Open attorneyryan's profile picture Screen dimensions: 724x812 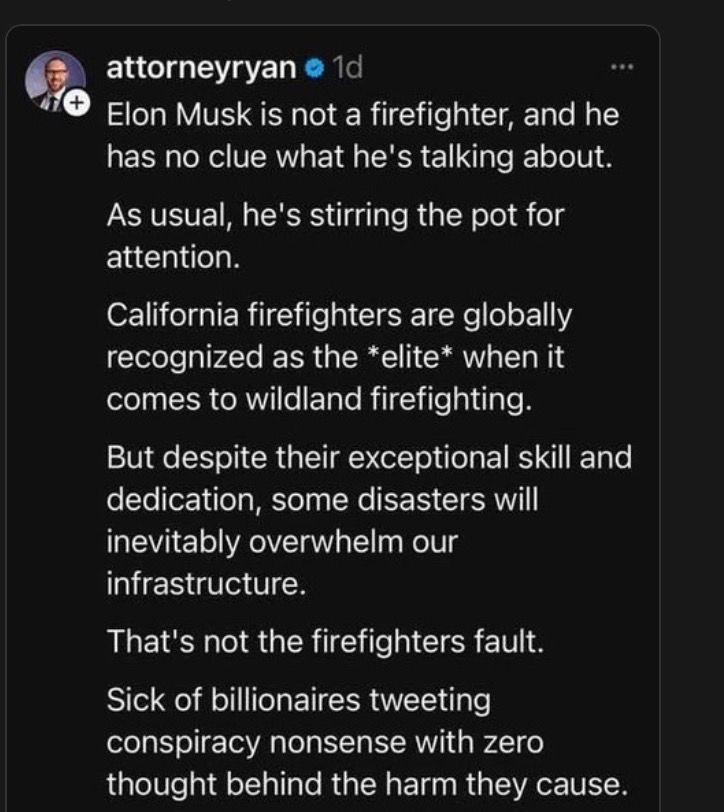point(54,80)
